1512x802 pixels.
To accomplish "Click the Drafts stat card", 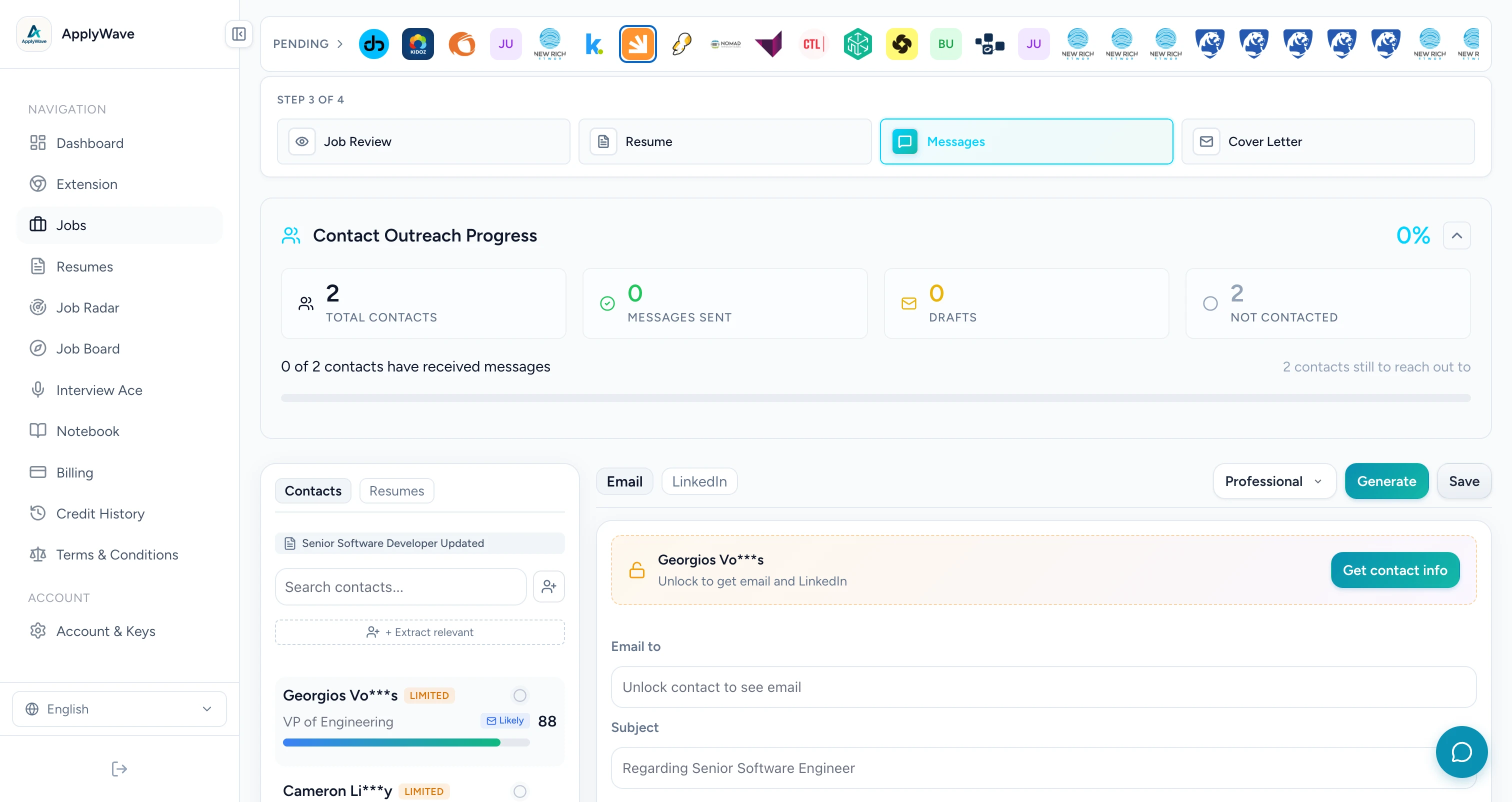I will (1026, 303).
